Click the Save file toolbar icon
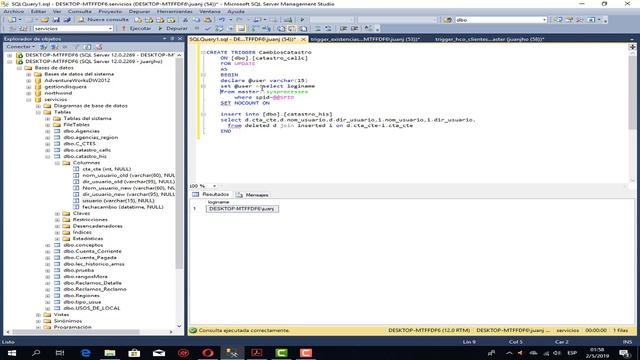 (56, 20)
